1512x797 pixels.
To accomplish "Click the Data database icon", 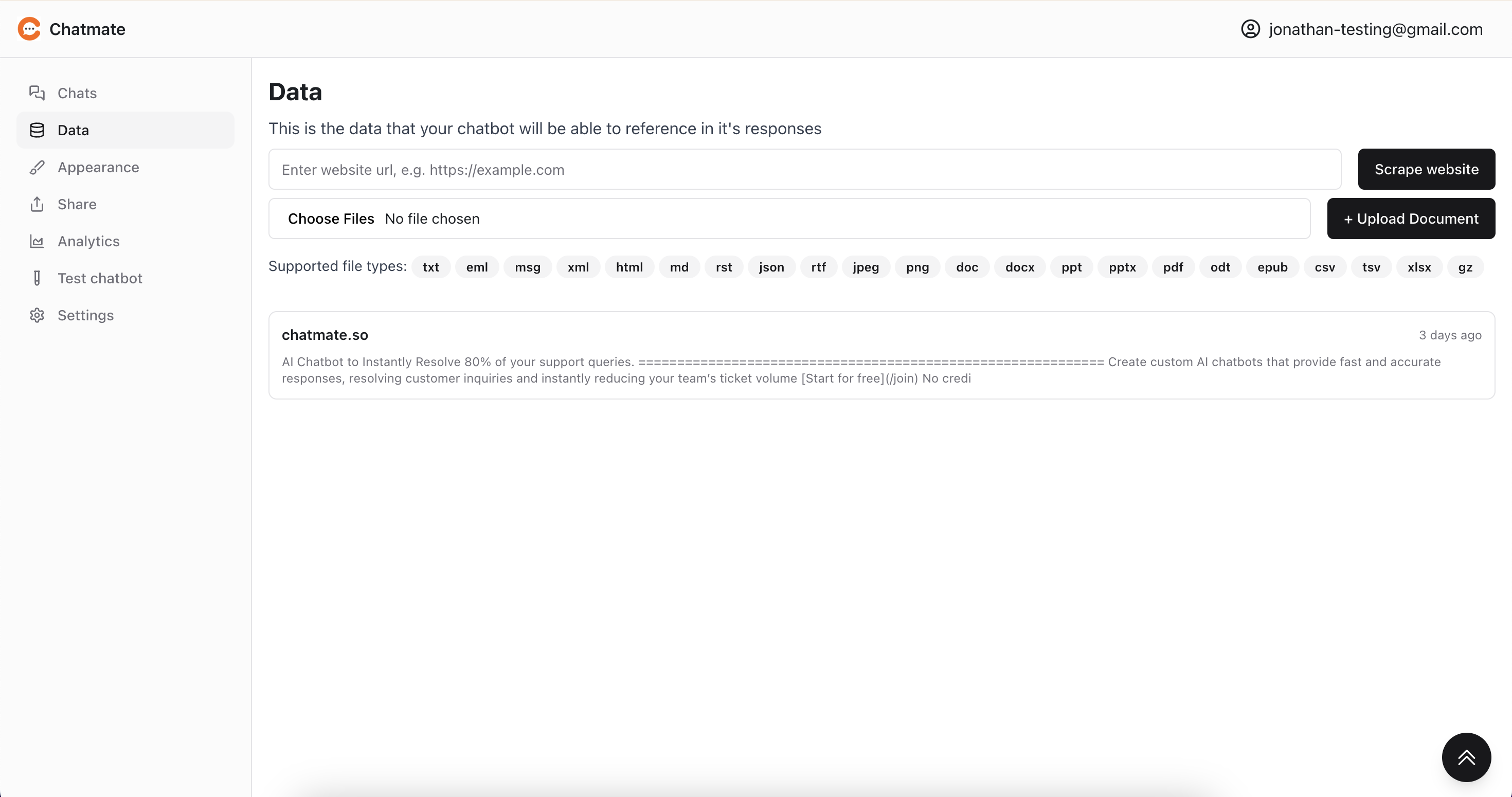I will point(37,130).
